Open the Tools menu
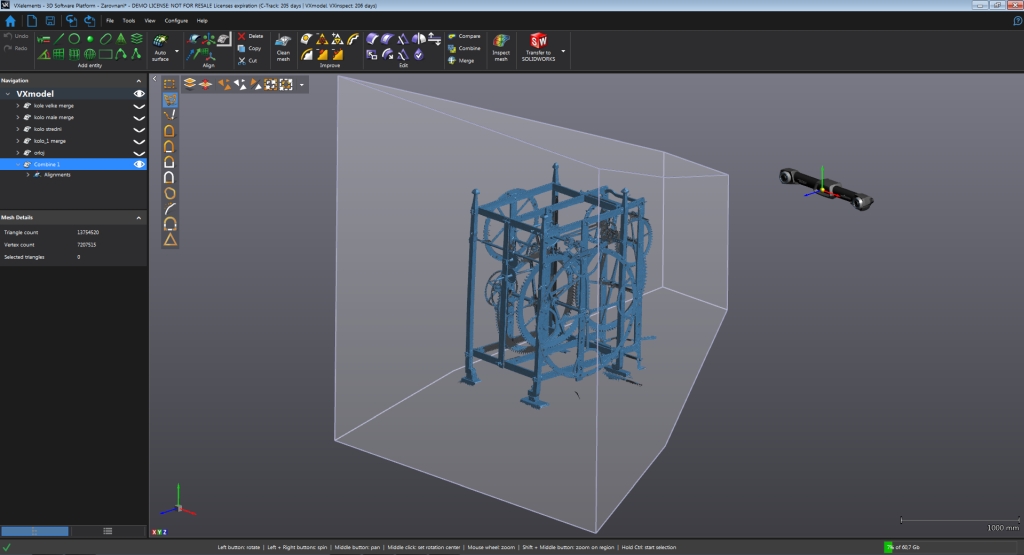Screen dimensions: 1024x555 [x=128, y=20]
